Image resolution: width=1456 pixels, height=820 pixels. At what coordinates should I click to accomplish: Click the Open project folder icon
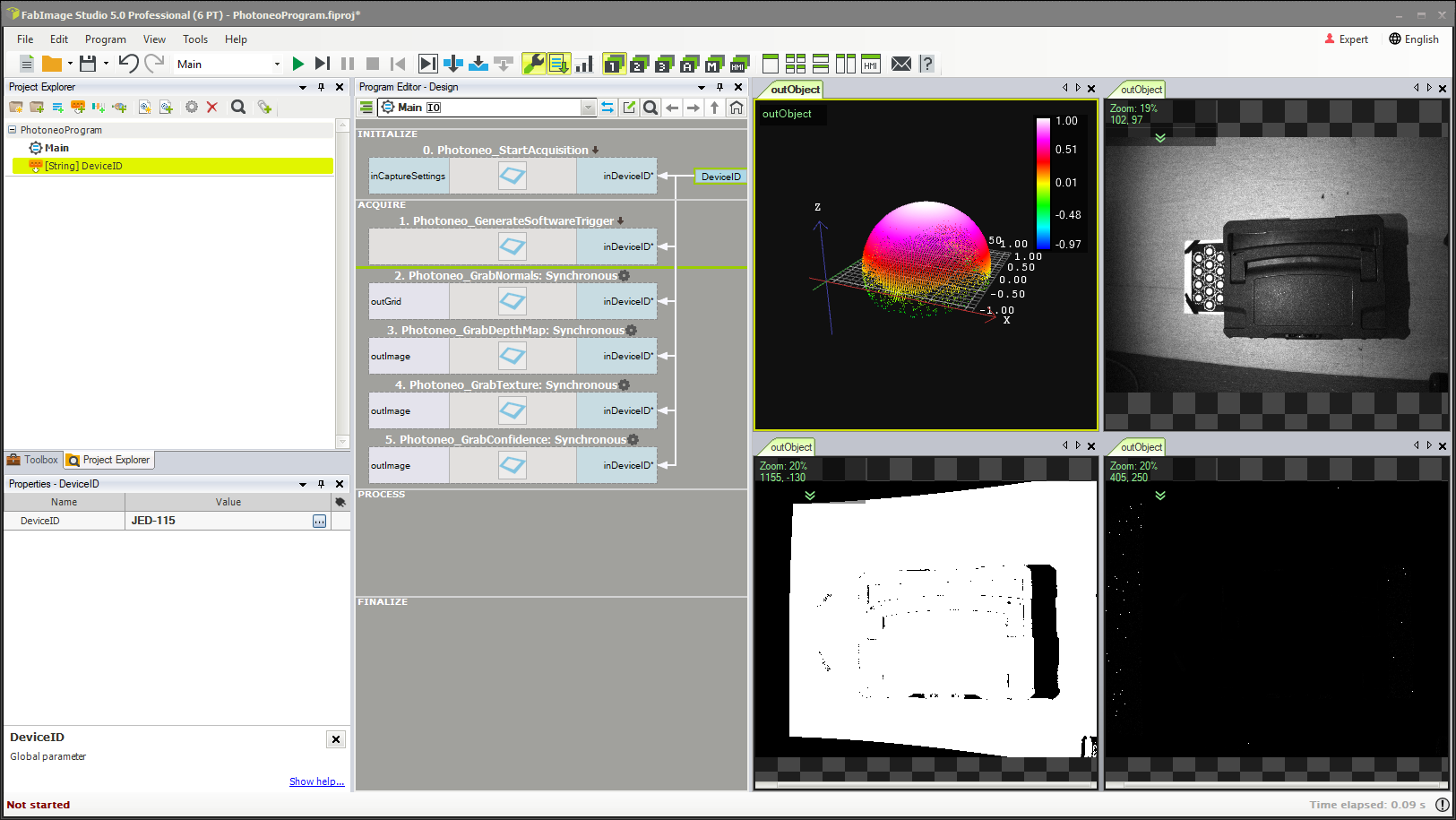[52, 64]
